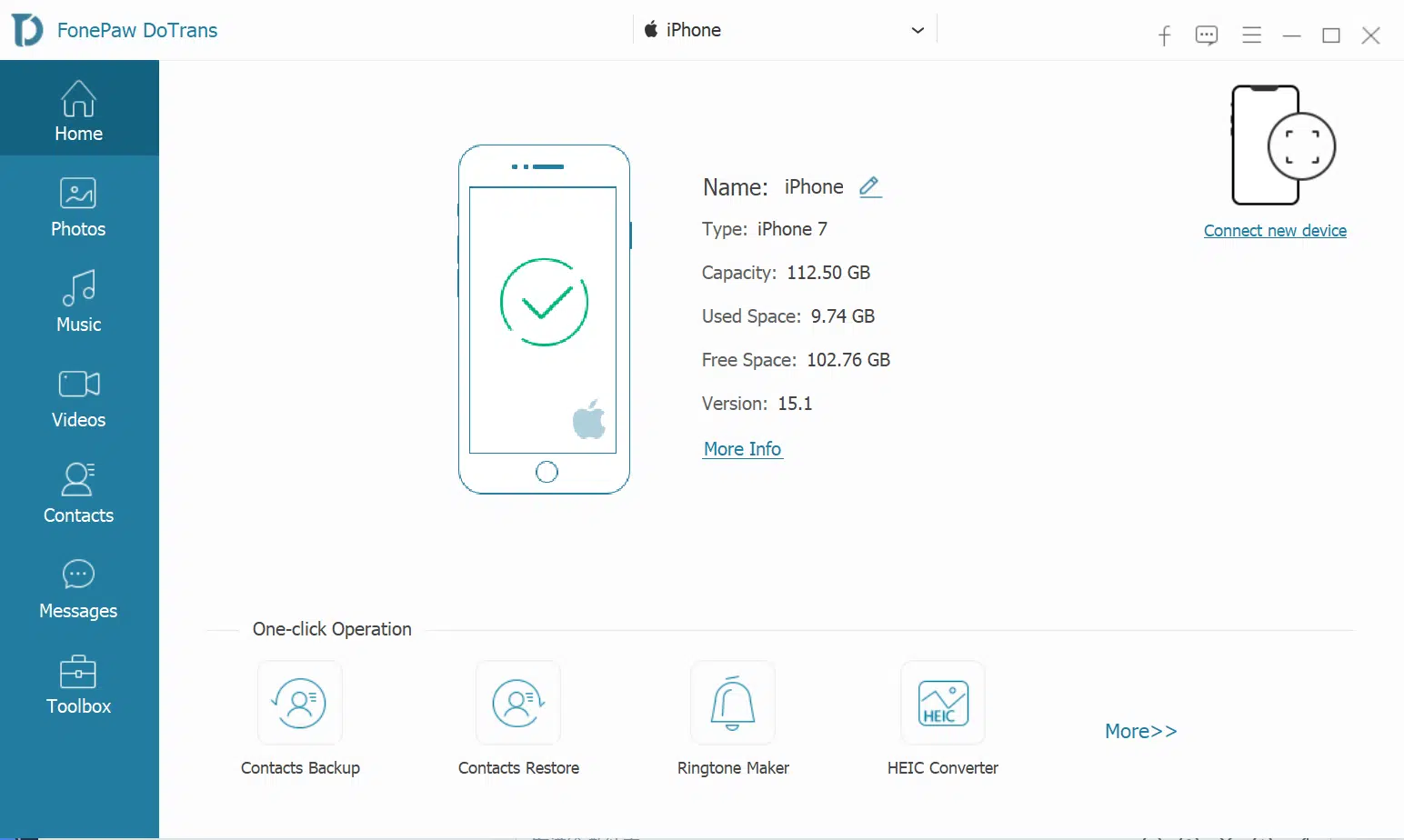Screen dimensions: 1404x840
Task: Open the Messages section
Action: tap(79, 589)
